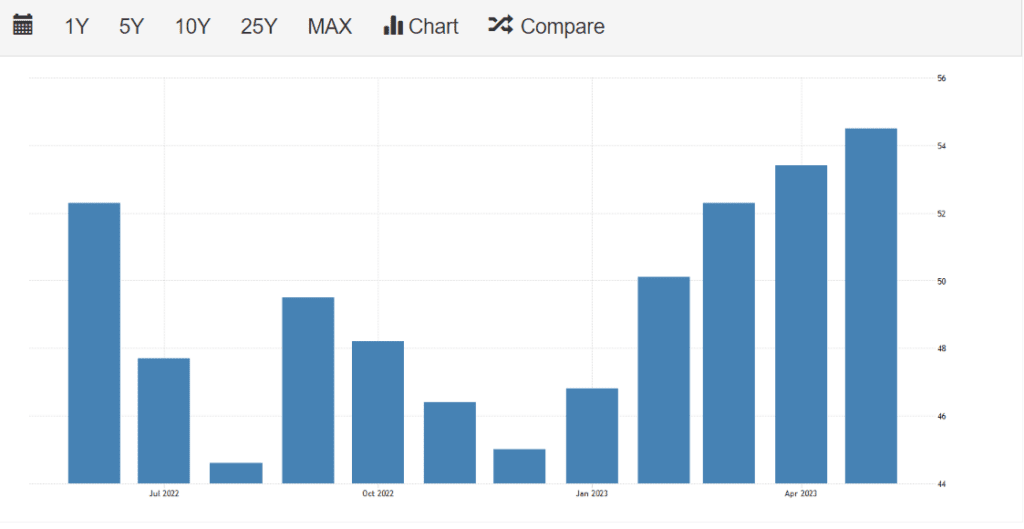Click the Oct 2022 bar
The image size is (1024, 529).
pos(378,412)
